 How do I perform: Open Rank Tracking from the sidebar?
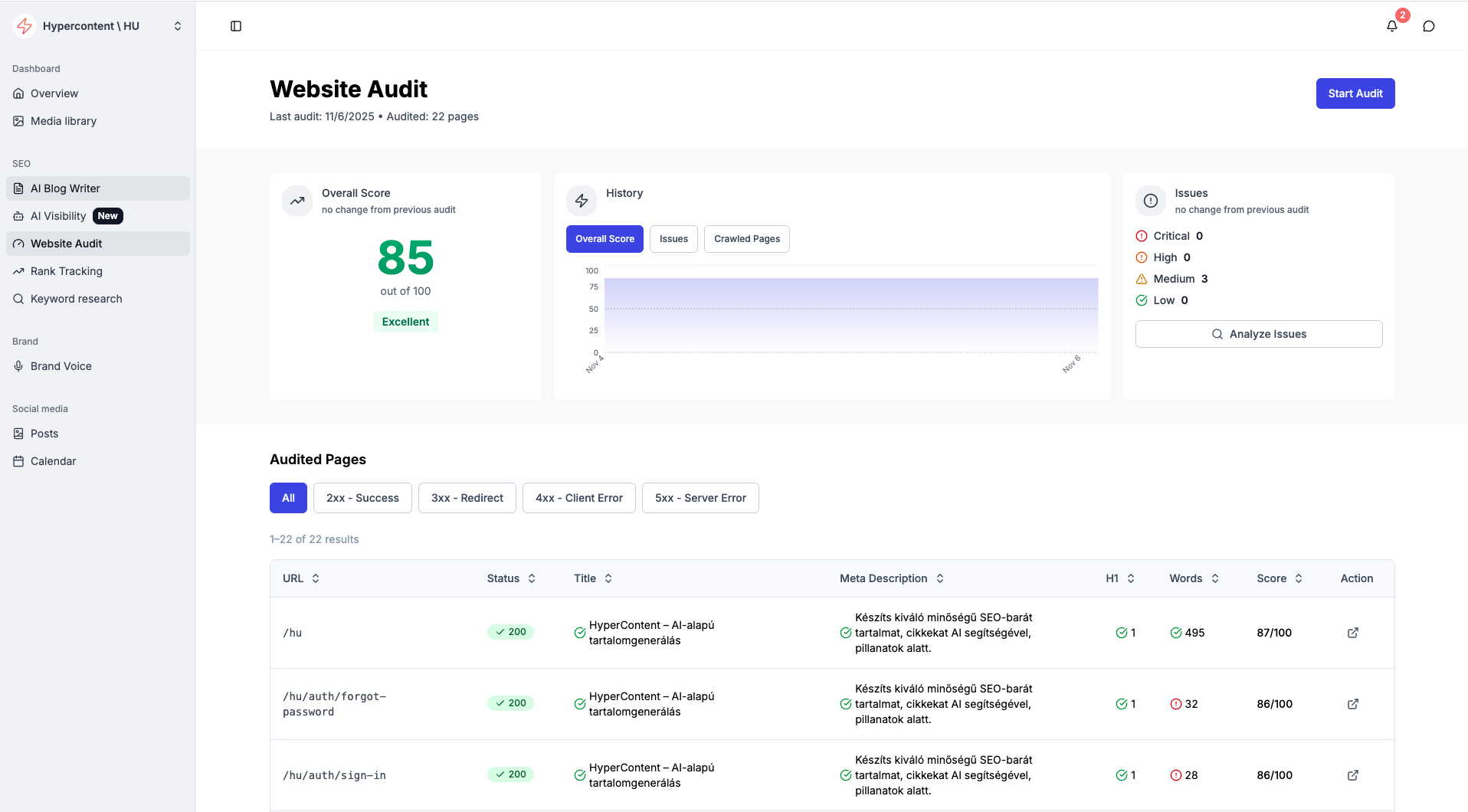coord(67,271)
